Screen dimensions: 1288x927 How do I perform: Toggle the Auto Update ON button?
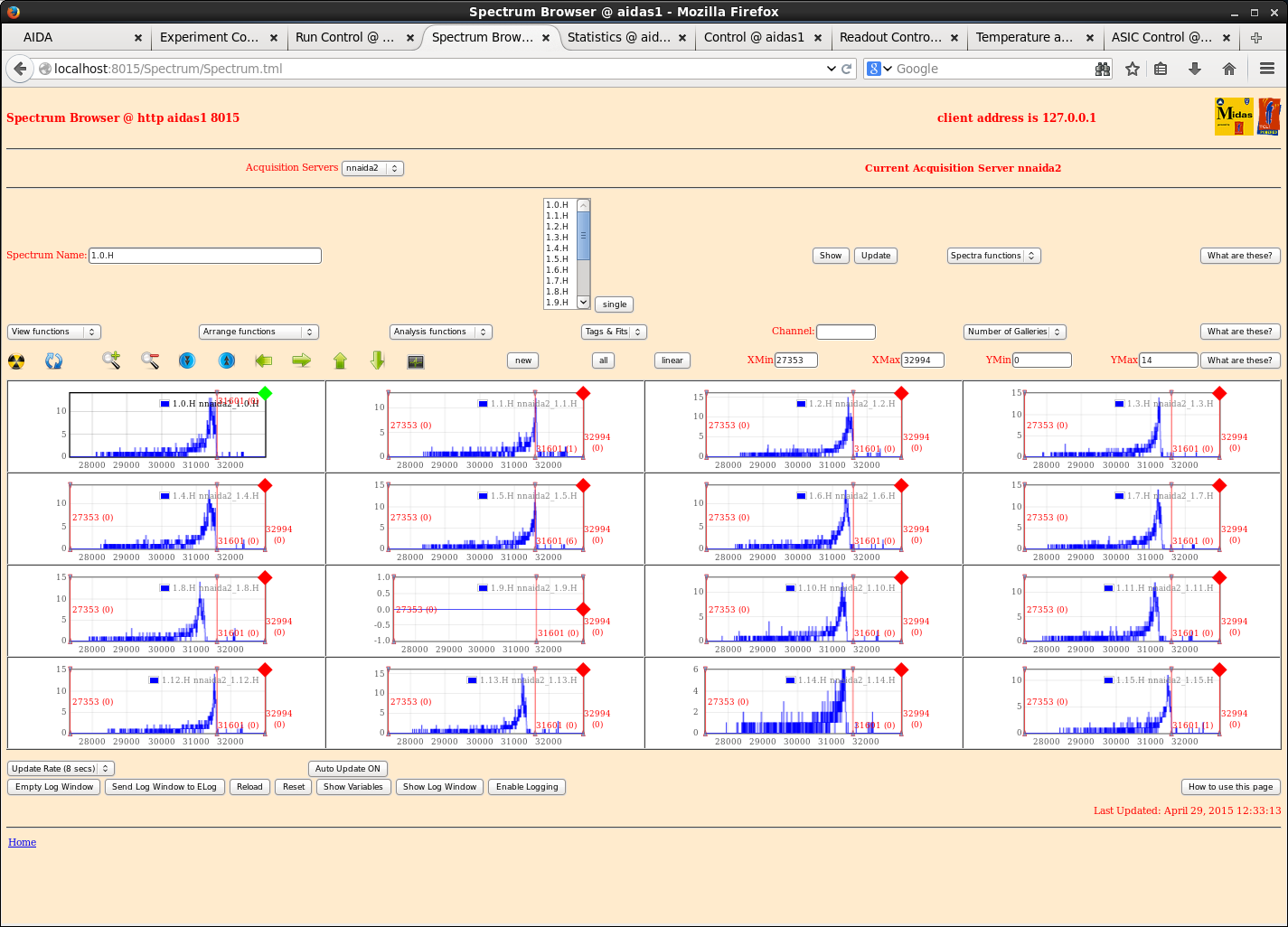coord(348,769)
